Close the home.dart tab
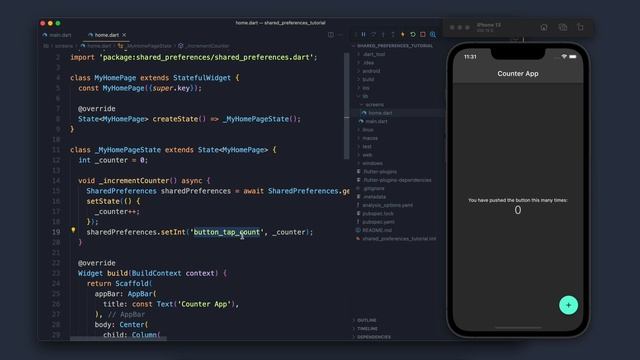Screen dimensions: 640x360 tap(124, 35)
